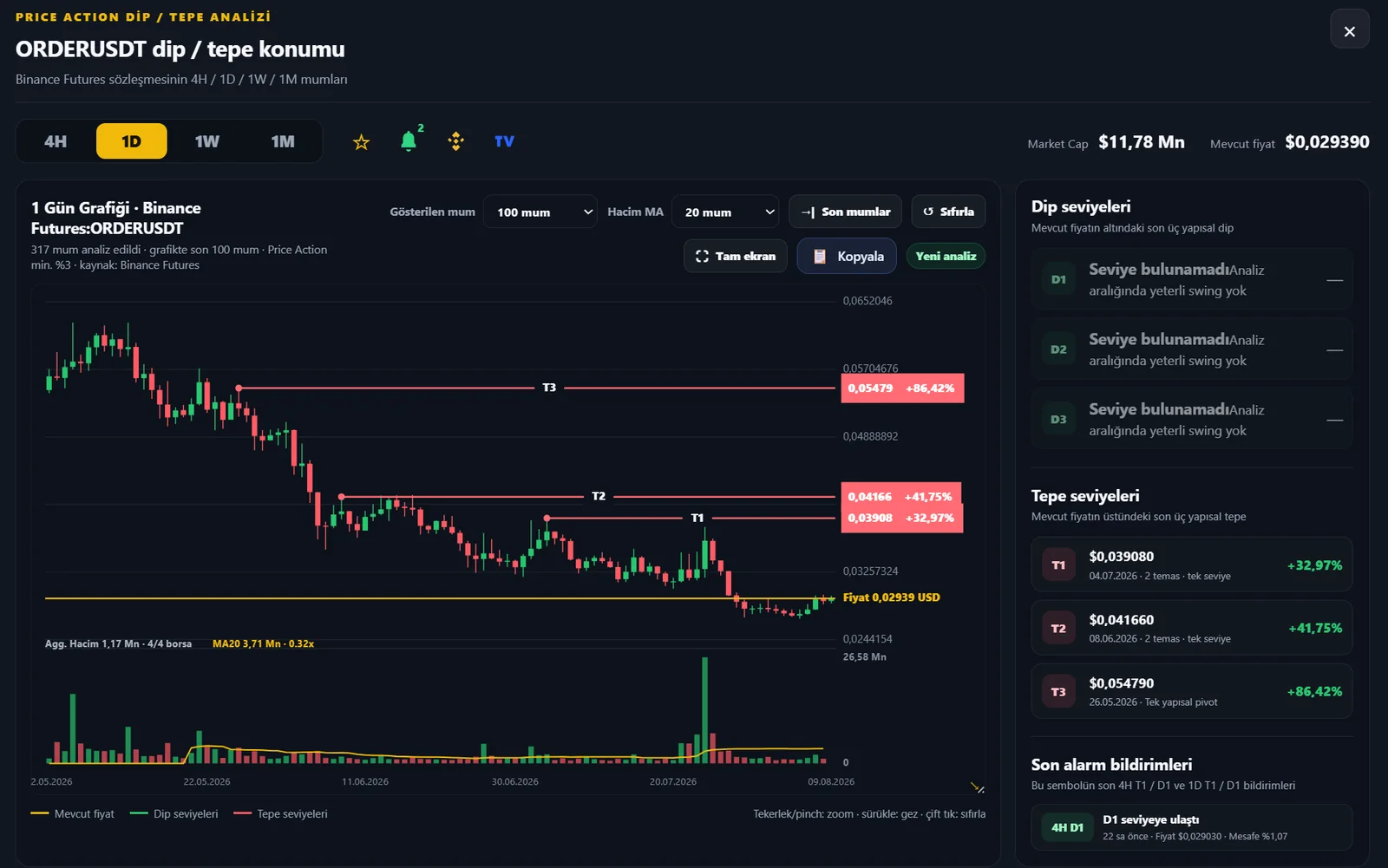
Task: Open the TradingView TV icon
Action: tap(504, 141)
